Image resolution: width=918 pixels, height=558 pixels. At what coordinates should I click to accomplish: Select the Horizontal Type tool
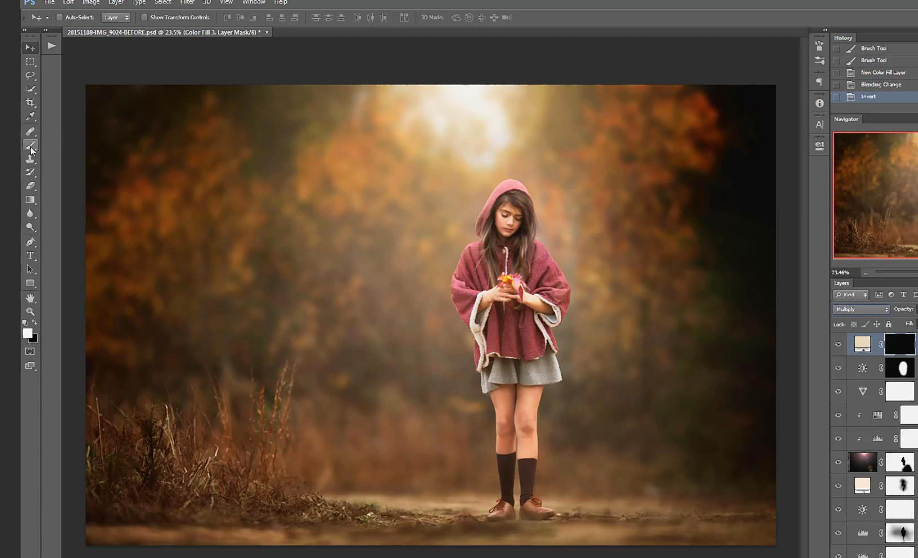(30, 256)
